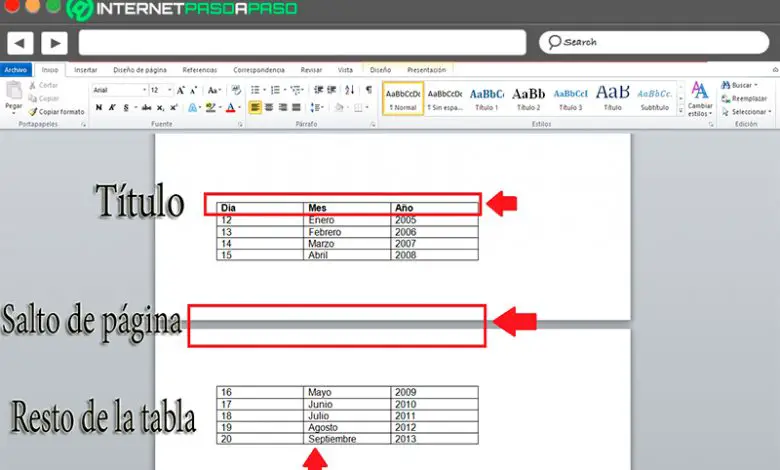Toggle bold (N) formatting

tap(99, 107)
